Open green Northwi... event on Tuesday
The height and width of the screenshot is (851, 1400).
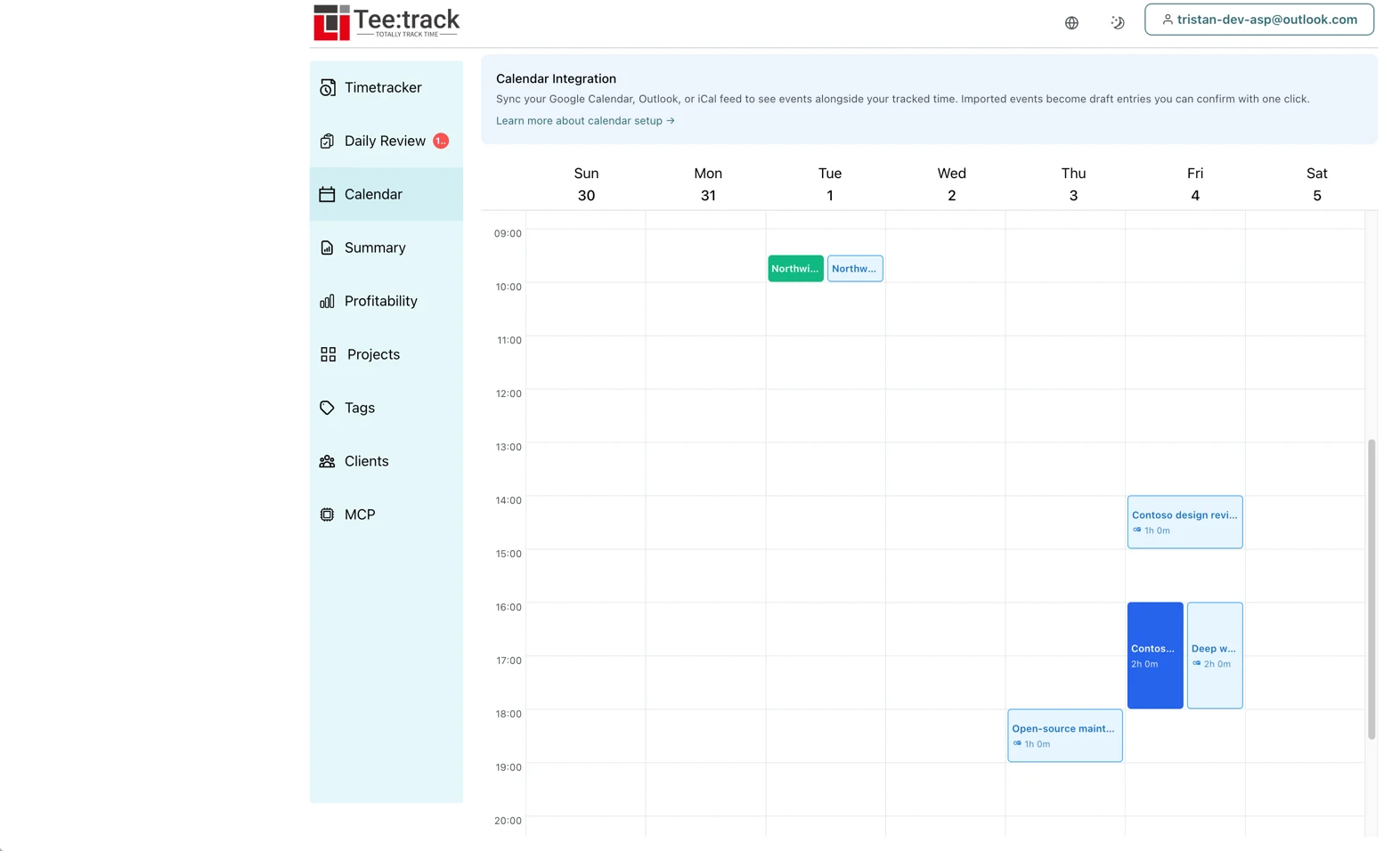795,268
